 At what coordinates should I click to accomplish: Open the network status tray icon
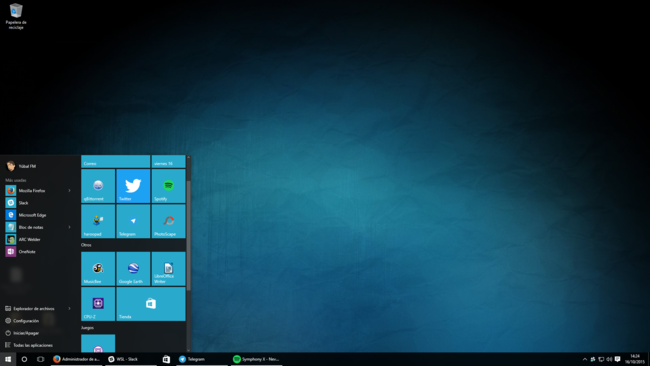point(601,359)
